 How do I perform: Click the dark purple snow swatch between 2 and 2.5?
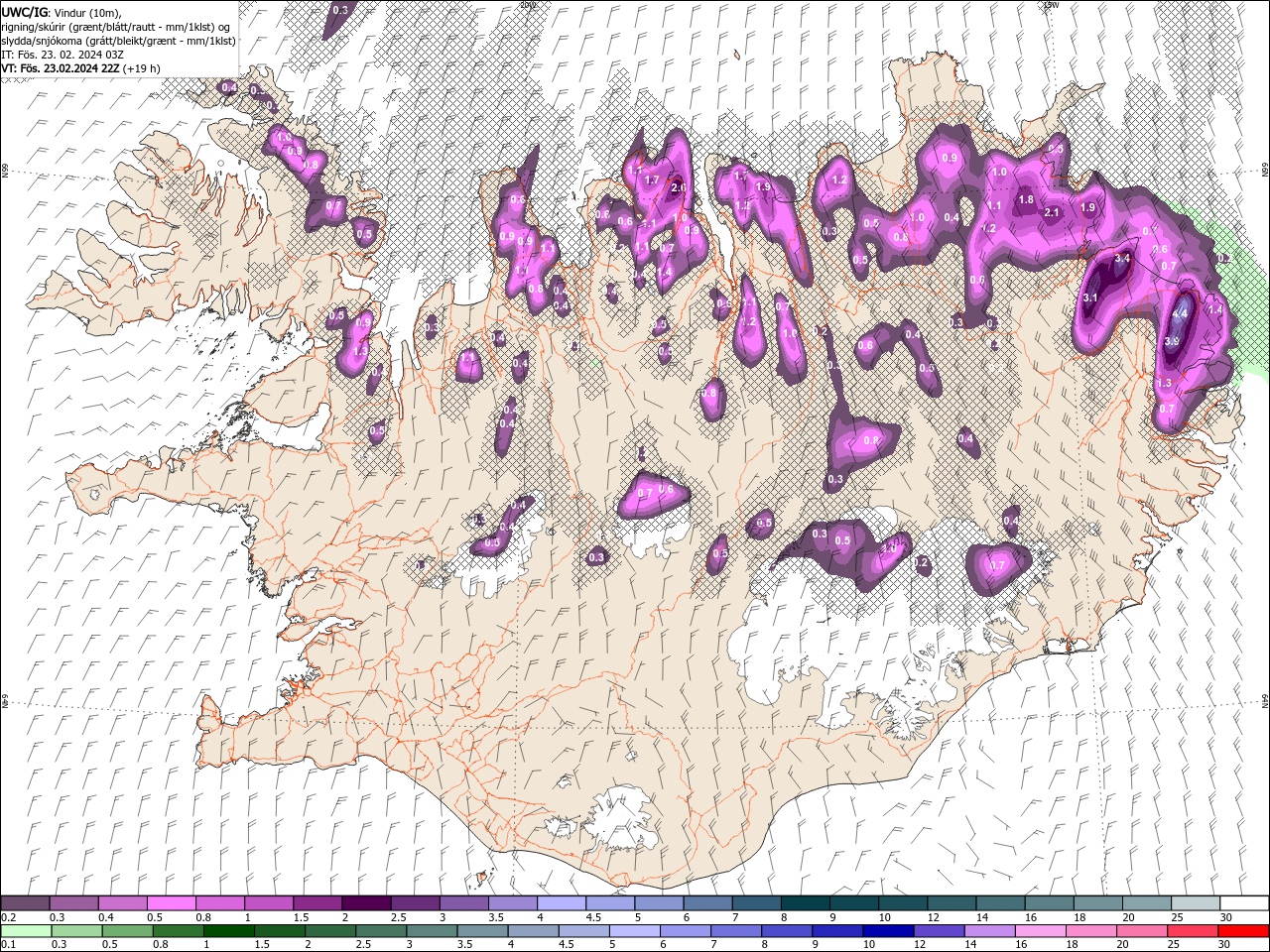click(366, 903)
